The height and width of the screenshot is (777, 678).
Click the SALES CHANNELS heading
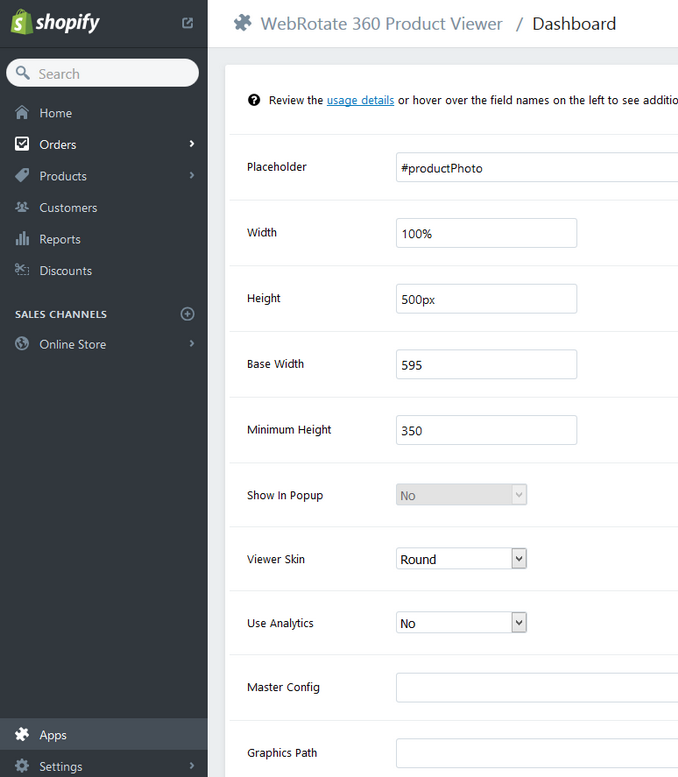61,314
